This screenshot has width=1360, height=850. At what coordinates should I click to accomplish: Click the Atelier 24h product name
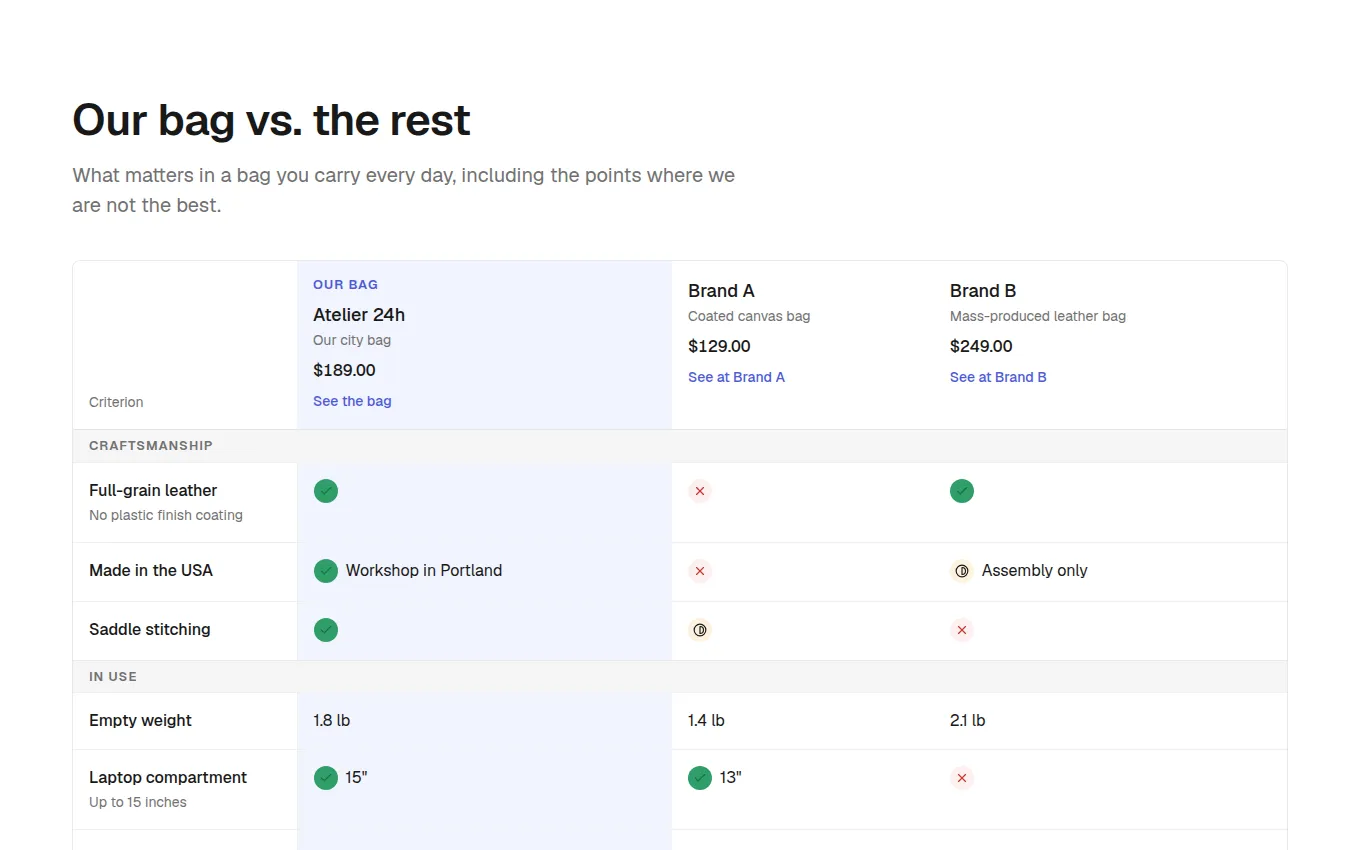[x=359, y=315]
